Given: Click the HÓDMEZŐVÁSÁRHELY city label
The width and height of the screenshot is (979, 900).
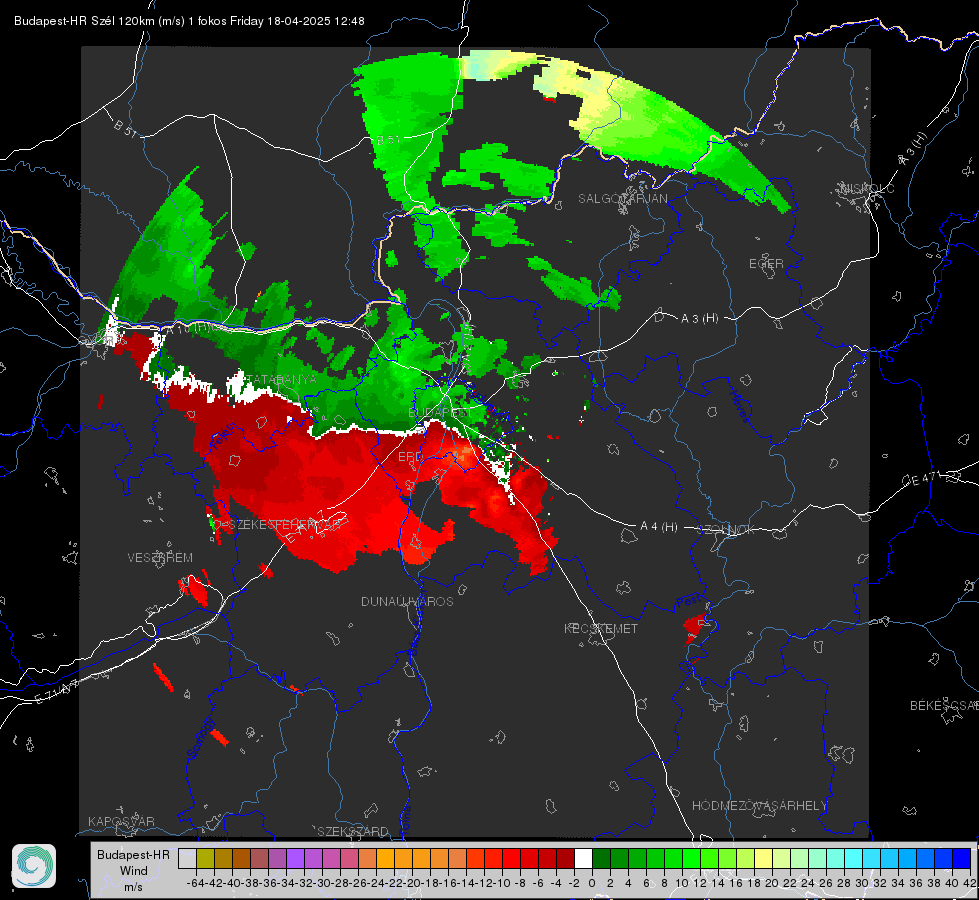Looking at the screenshot, I should click(x=759, y=806).
